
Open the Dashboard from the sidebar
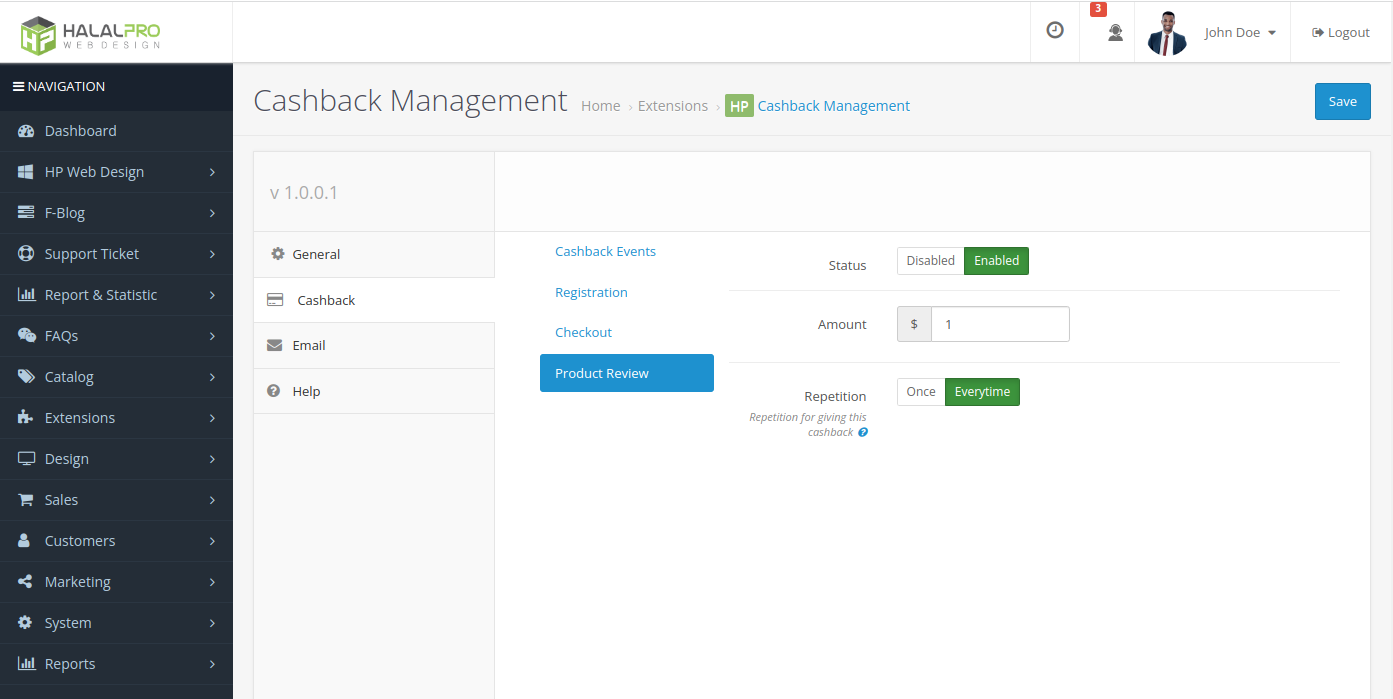point(80,131)
